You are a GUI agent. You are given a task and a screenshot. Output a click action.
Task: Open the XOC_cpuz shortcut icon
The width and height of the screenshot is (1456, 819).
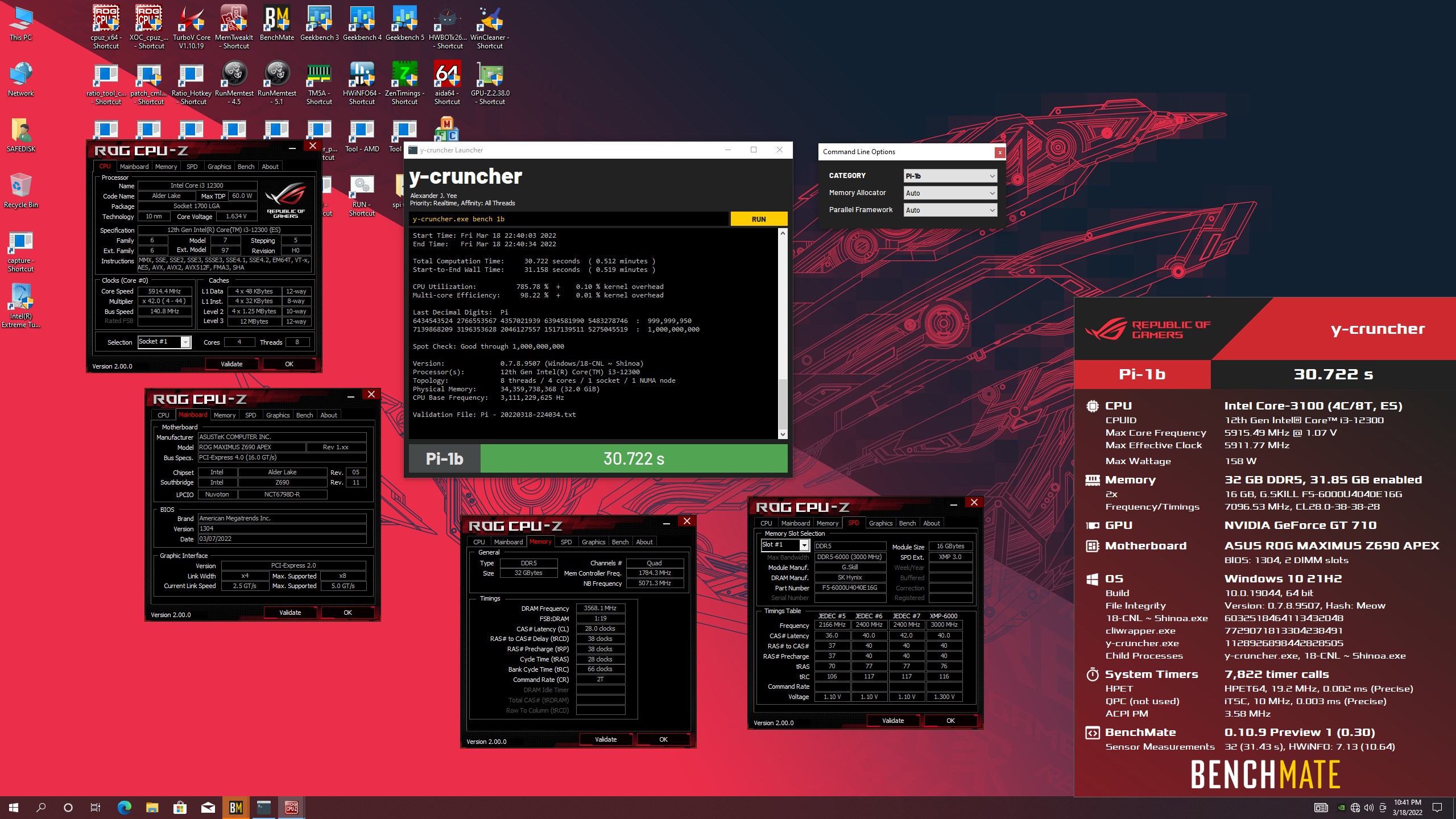point(149,26)
